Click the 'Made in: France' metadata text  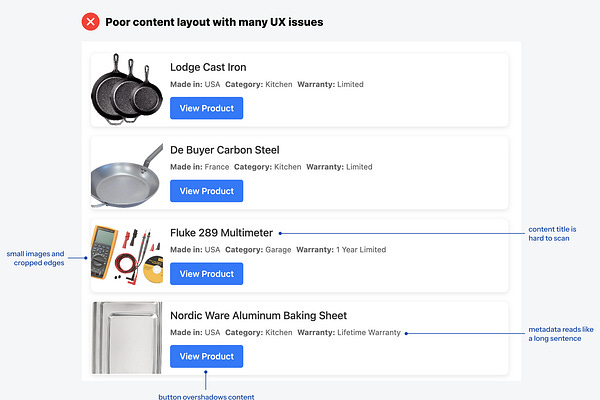(200, 167)
